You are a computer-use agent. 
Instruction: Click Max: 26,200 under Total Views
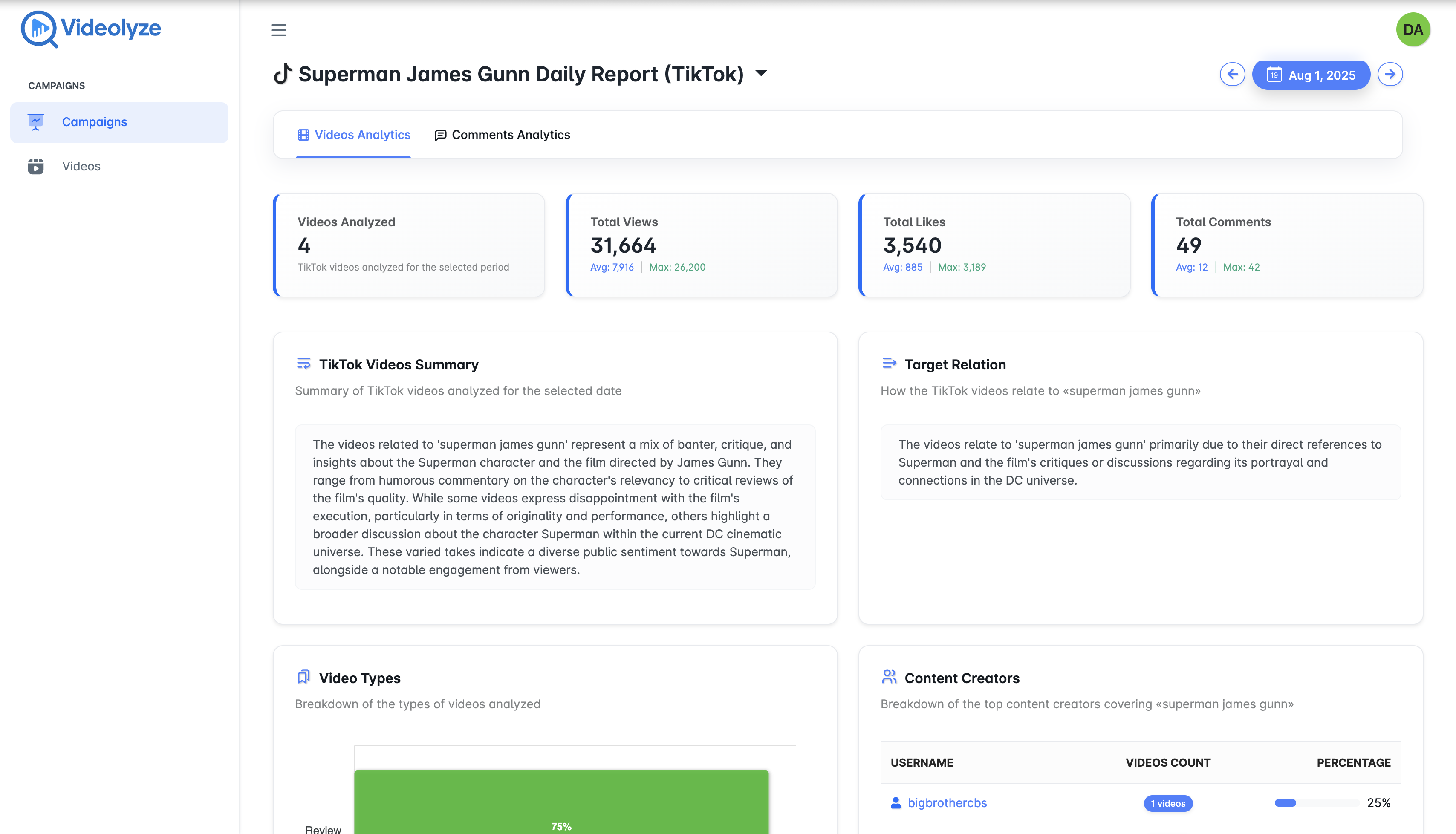677,268
